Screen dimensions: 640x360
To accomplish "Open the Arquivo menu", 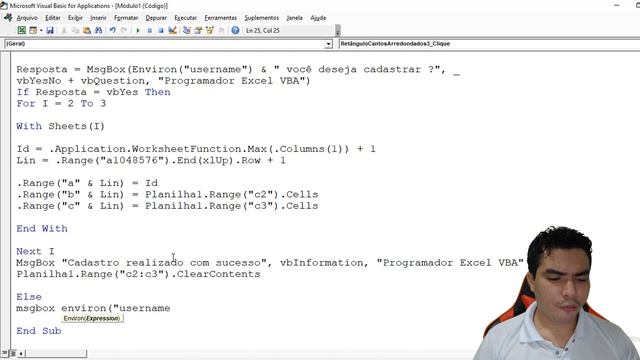I will coord(27,18).
